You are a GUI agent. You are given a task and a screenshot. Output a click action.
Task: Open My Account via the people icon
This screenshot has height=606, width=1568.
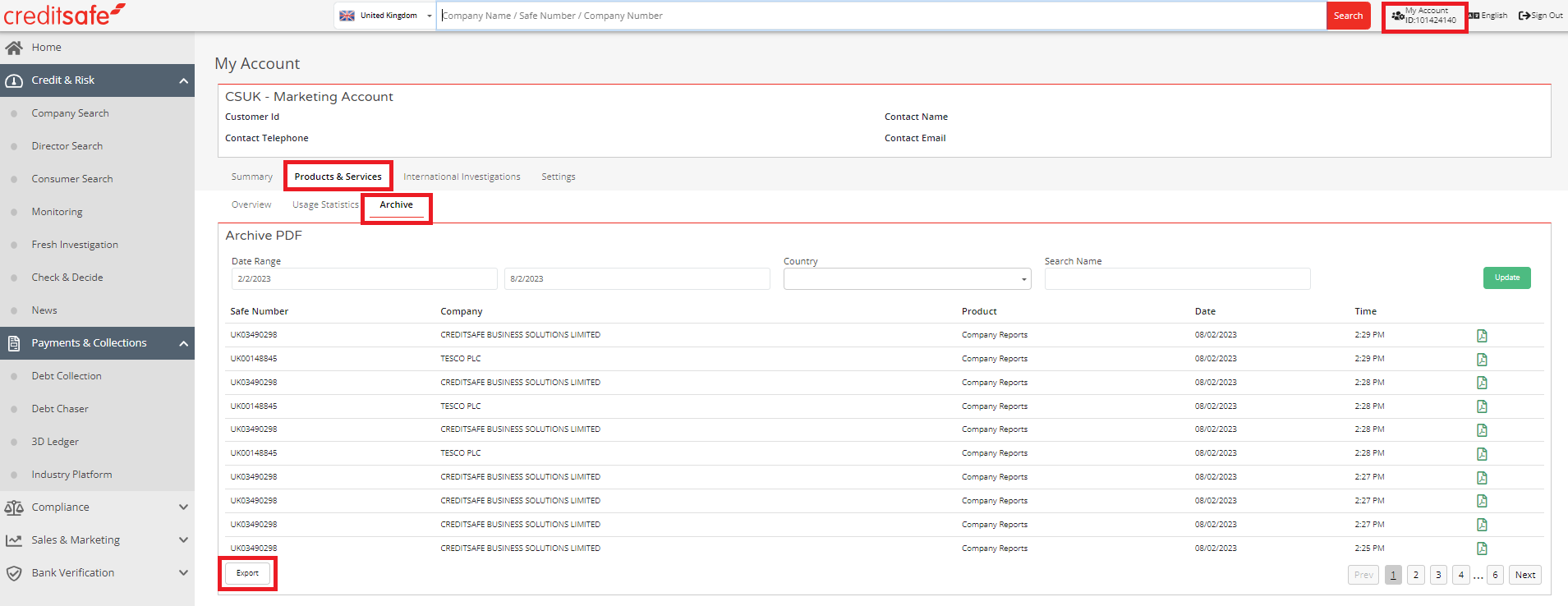point(1398,16)
